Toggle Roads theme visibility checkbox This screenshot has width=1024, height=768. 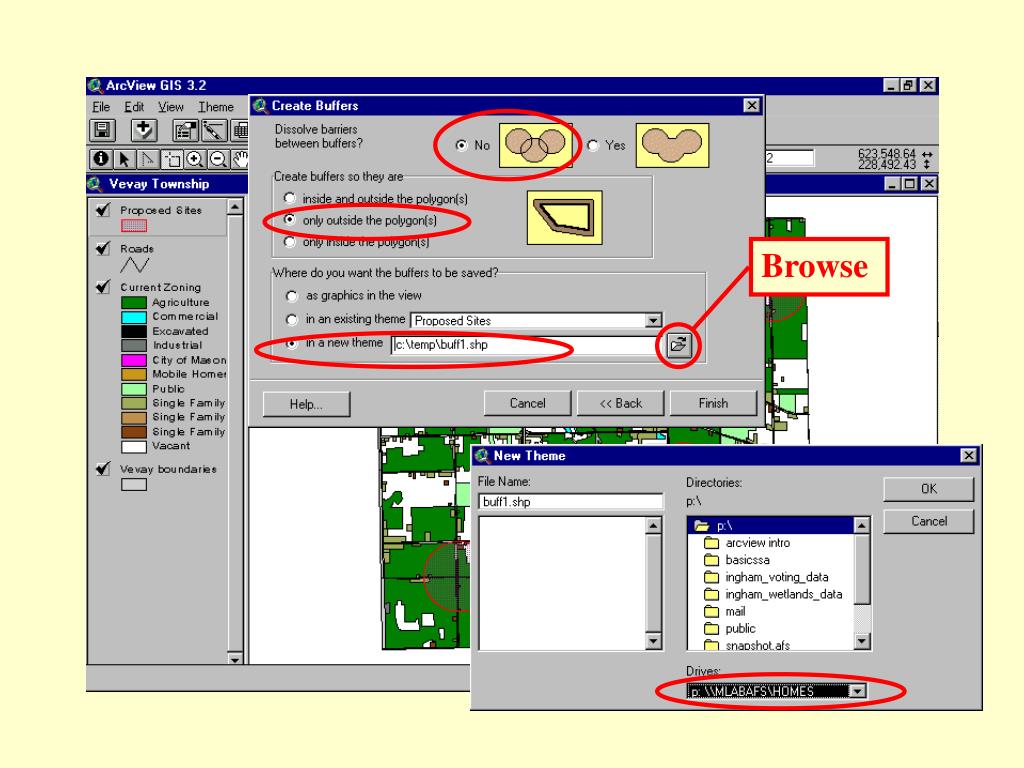[103, 248]
